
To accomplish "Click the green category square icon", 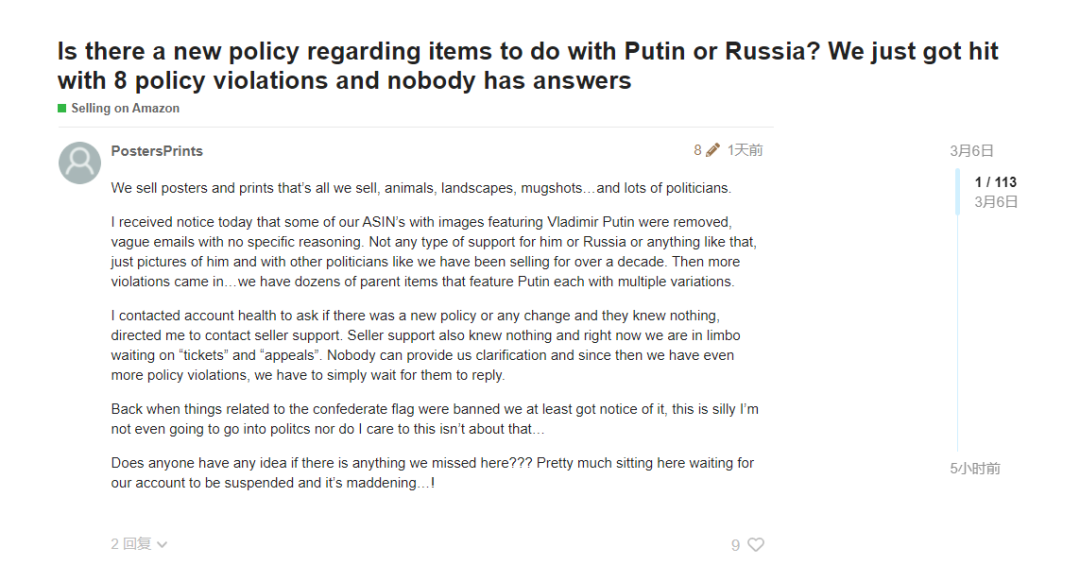I will (x=62, y=108).
